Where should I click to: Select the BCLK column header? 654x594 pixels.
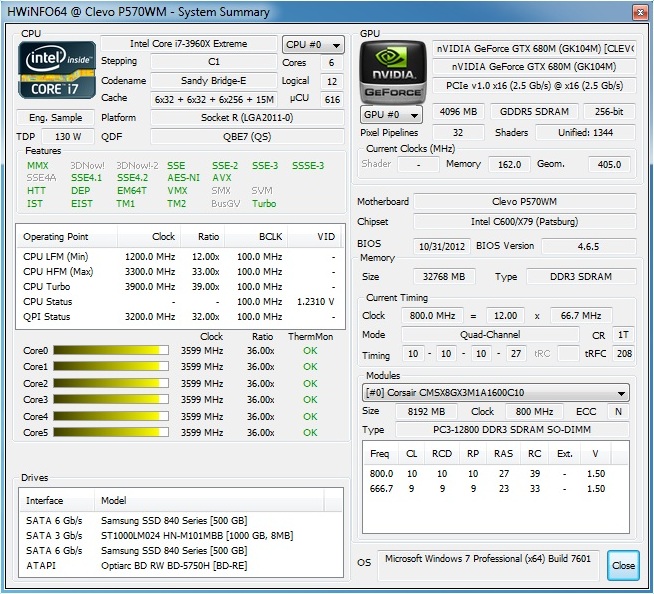256,237
